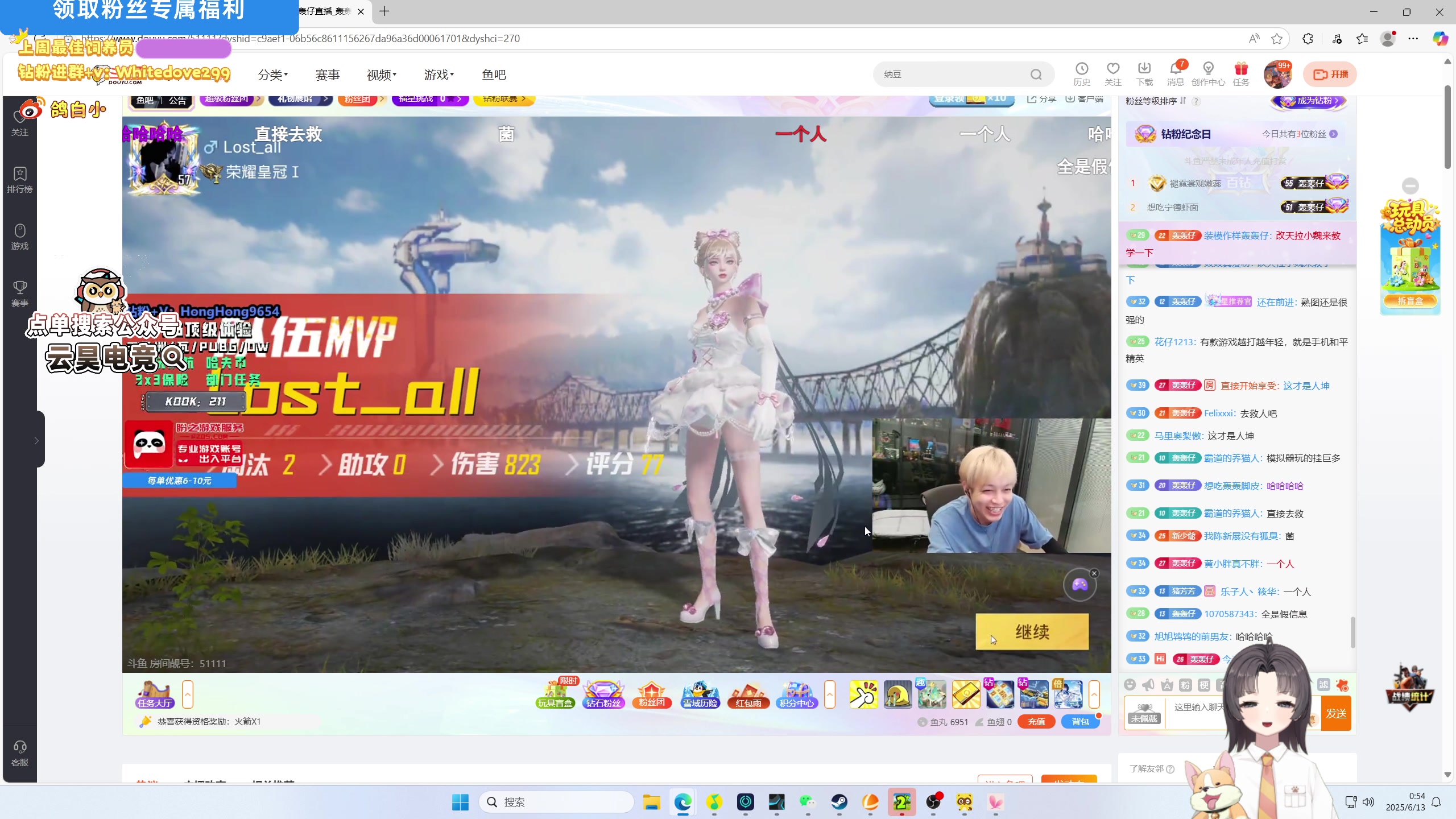Click the 下载 download icon
The width and height of the screenshot is (1456, 819).
tap(1144, 74)
